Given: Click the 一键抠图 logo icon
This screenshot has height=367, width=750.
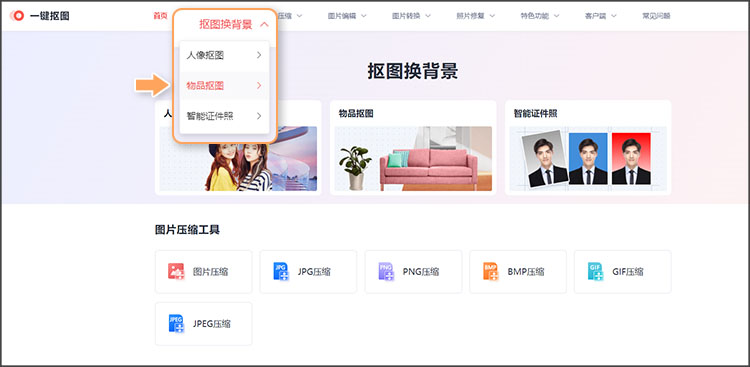Looking at the screenshot, I should pos(18,16).
